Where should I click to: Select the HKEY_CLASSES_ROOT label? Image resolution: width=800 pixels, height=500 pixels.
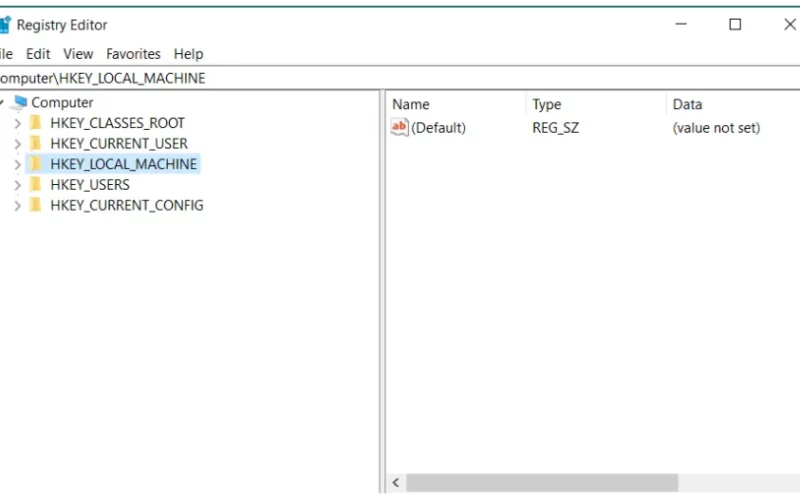117,123
